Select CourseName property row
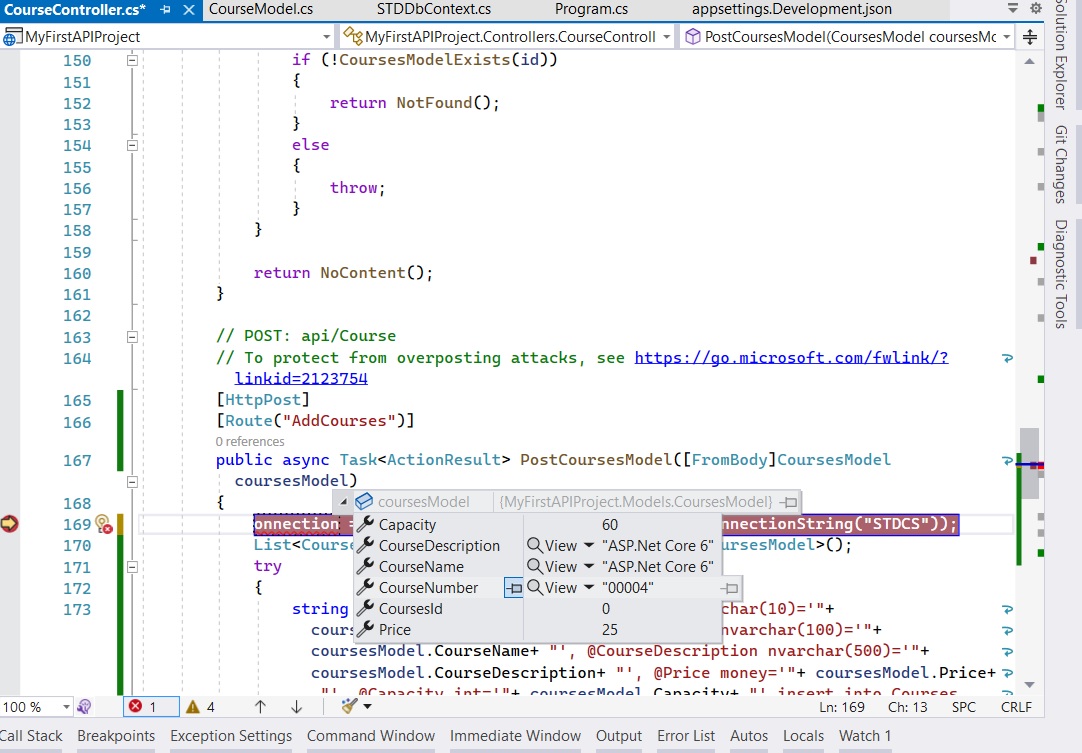The image size is (1082, 753). tap(421, 567)
